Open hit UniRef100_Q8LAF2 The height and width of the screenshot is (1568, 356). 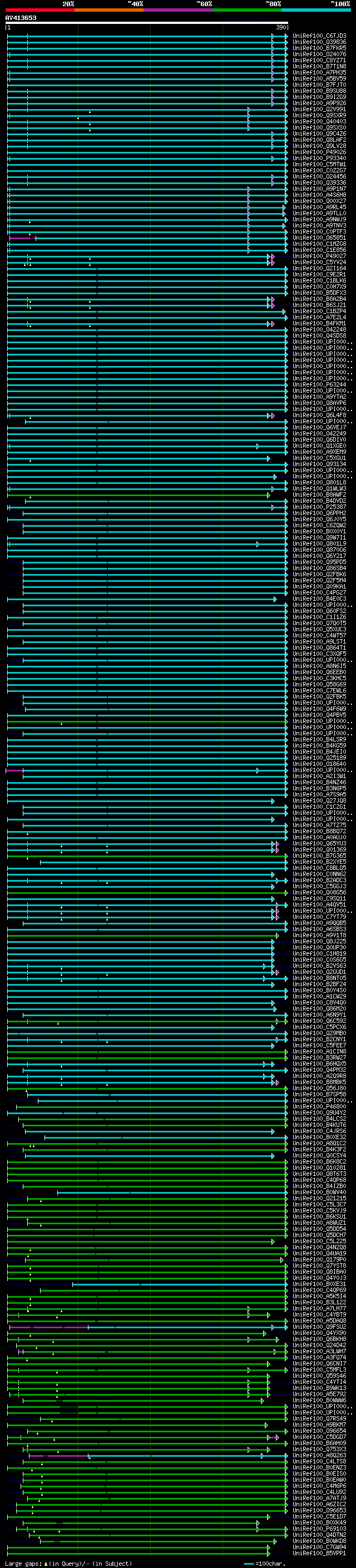click(x=319, y=140)
